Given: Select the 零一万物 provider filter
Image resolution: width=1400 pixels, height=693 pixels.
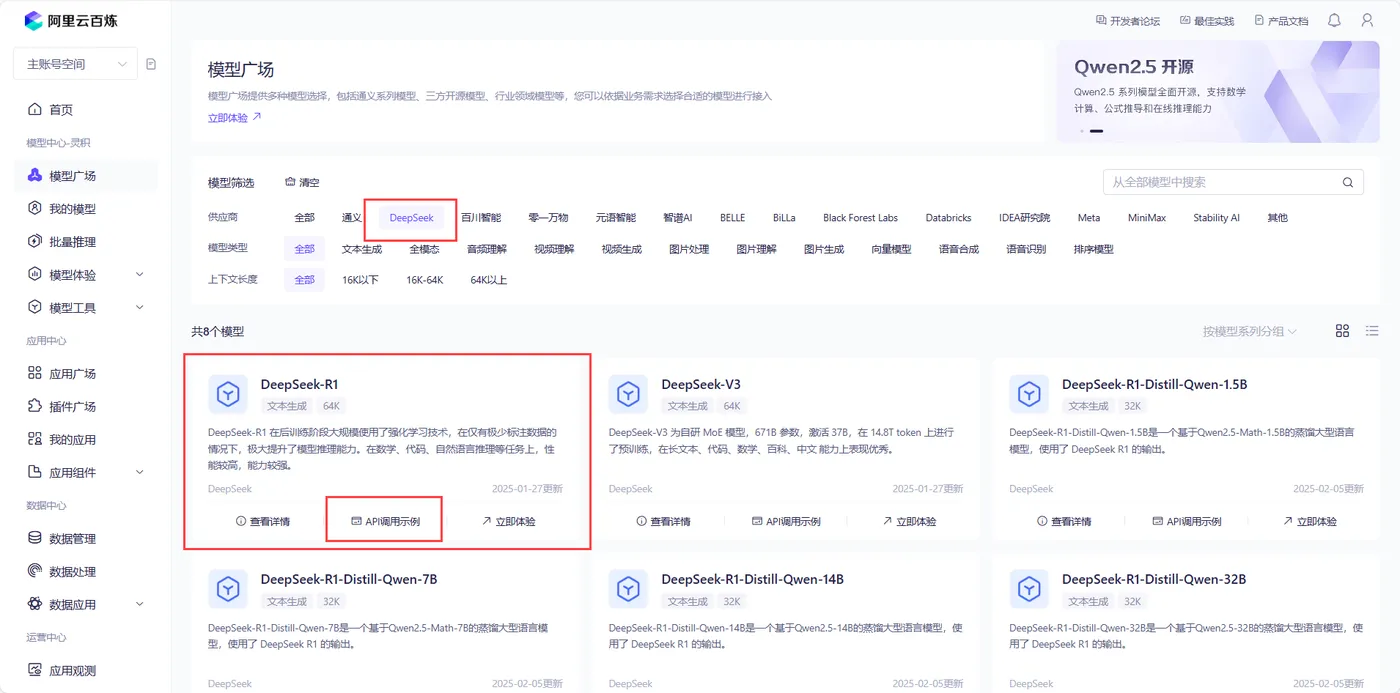Looking at the screenshot, I should (548, 218).
